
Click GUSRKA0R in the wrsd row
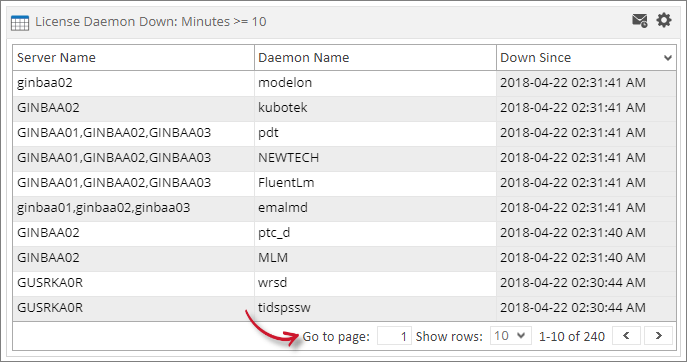(133, 283)
